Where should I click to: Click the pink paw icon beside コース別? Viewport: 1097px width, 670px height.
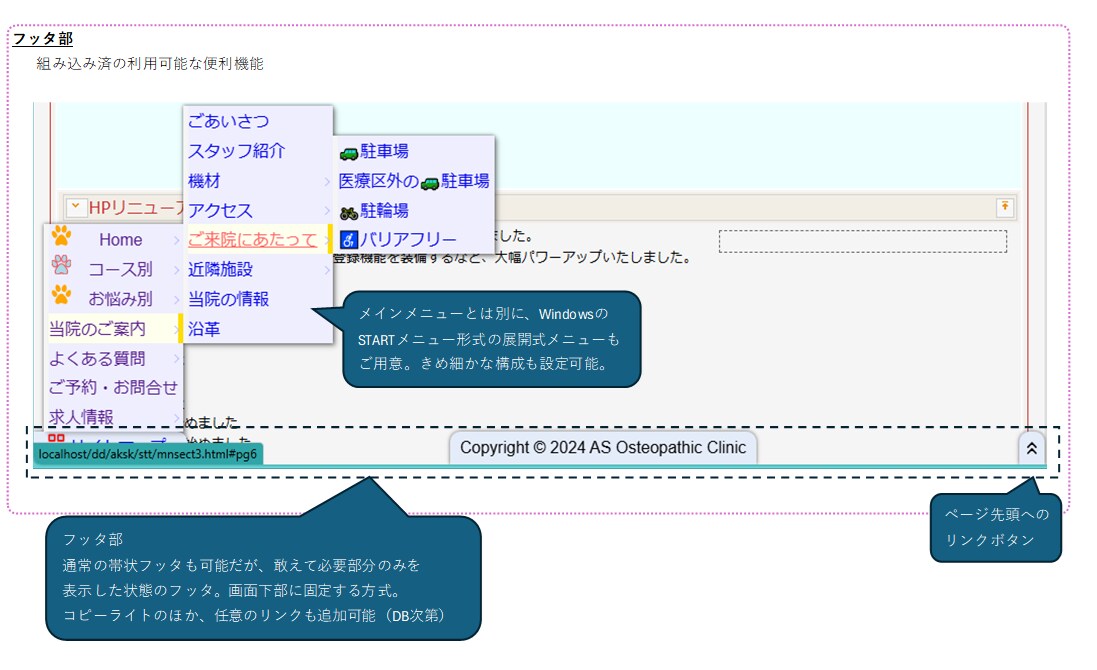click(x=62, y=264)
